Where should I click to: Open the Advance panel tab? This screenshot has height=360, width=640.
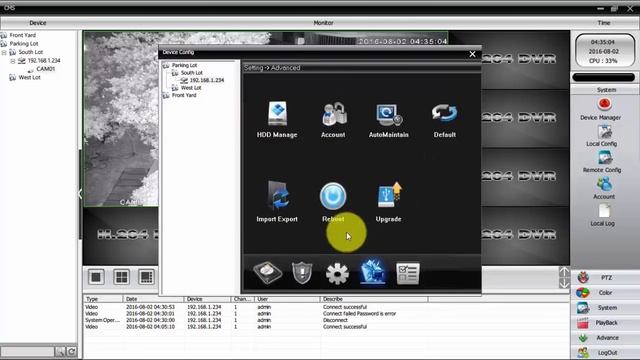[605, 338]
